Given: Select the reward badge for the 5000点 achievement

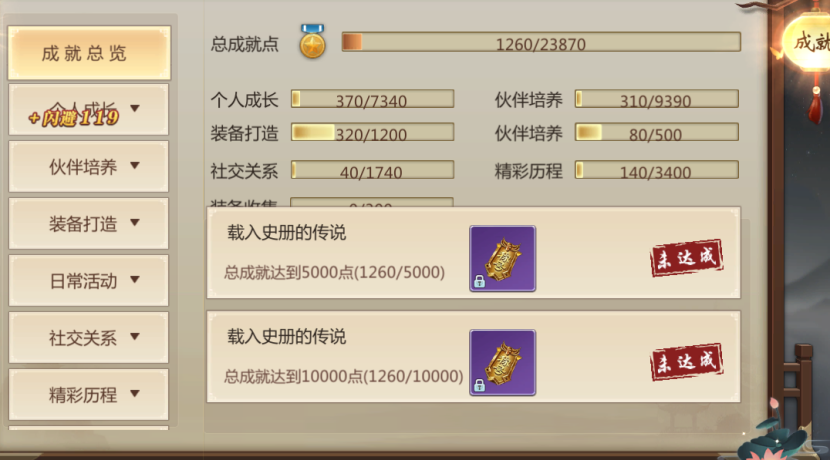Looking at the screenshot, I should (x=502, y=258).
